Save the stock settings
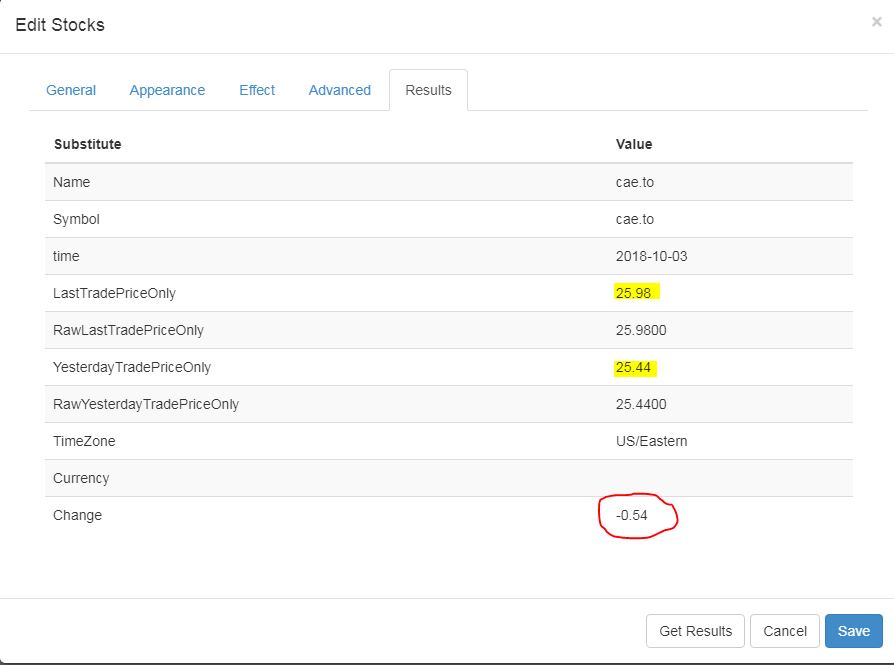Screen dimensions: 894x665 pos(854,631)
